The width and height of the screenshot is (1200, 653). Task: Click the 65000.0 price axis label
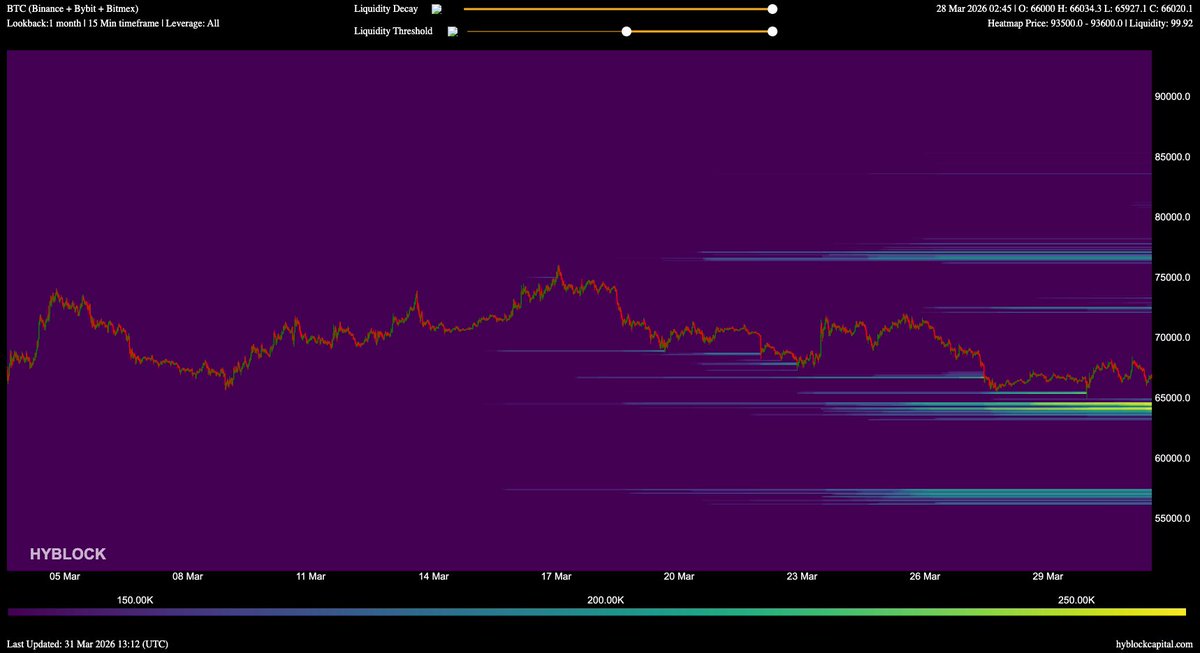1173,398
